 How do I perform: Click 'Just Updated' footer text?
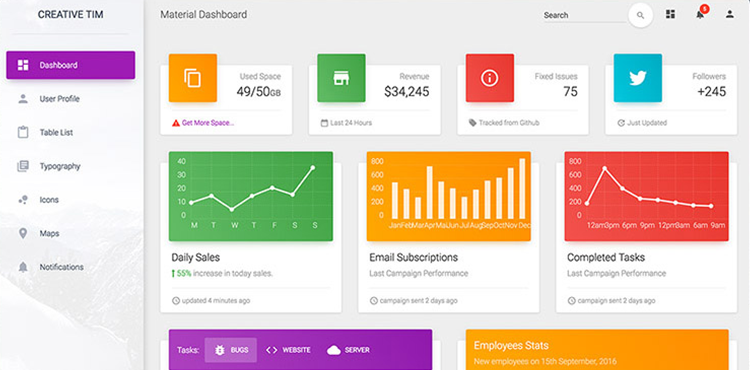[x=647, y=123]
